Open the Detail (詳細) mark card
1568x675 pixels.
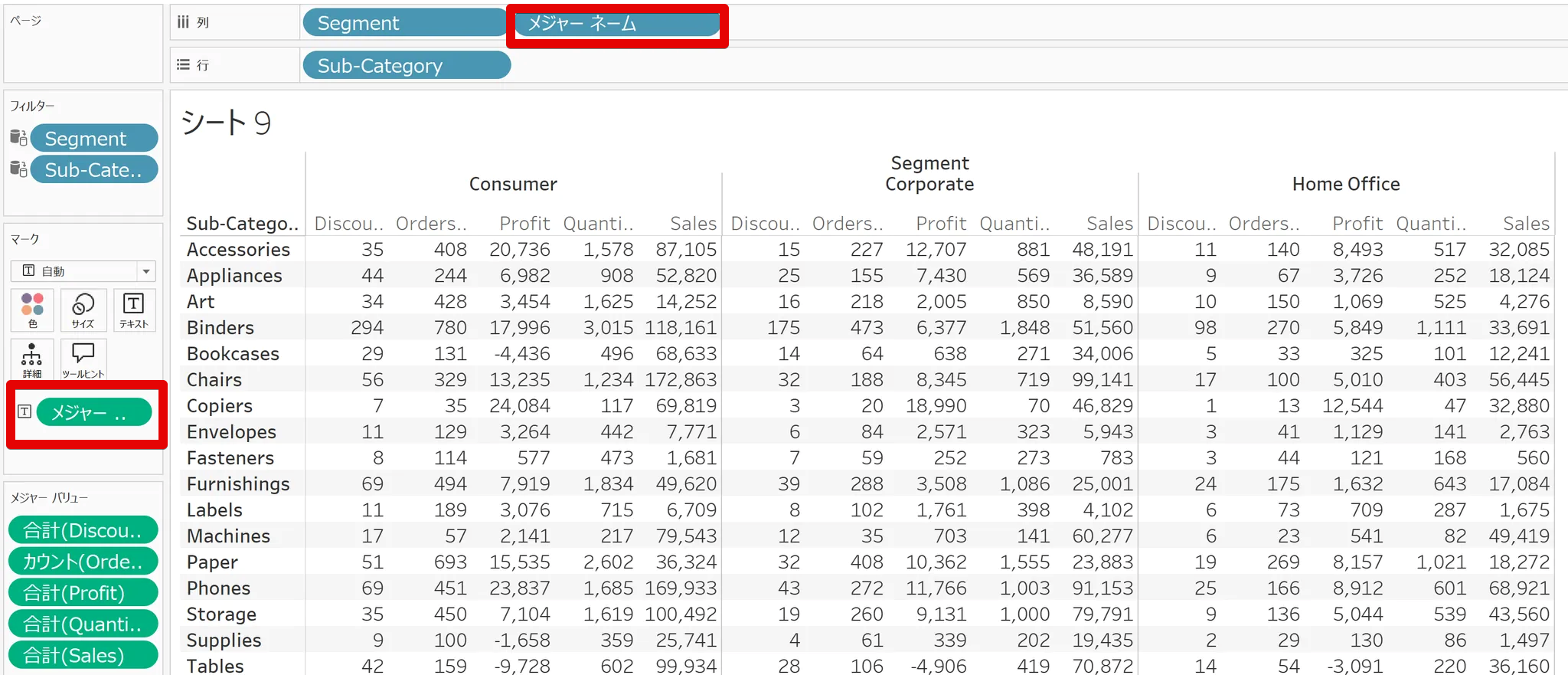coord(32,360)
